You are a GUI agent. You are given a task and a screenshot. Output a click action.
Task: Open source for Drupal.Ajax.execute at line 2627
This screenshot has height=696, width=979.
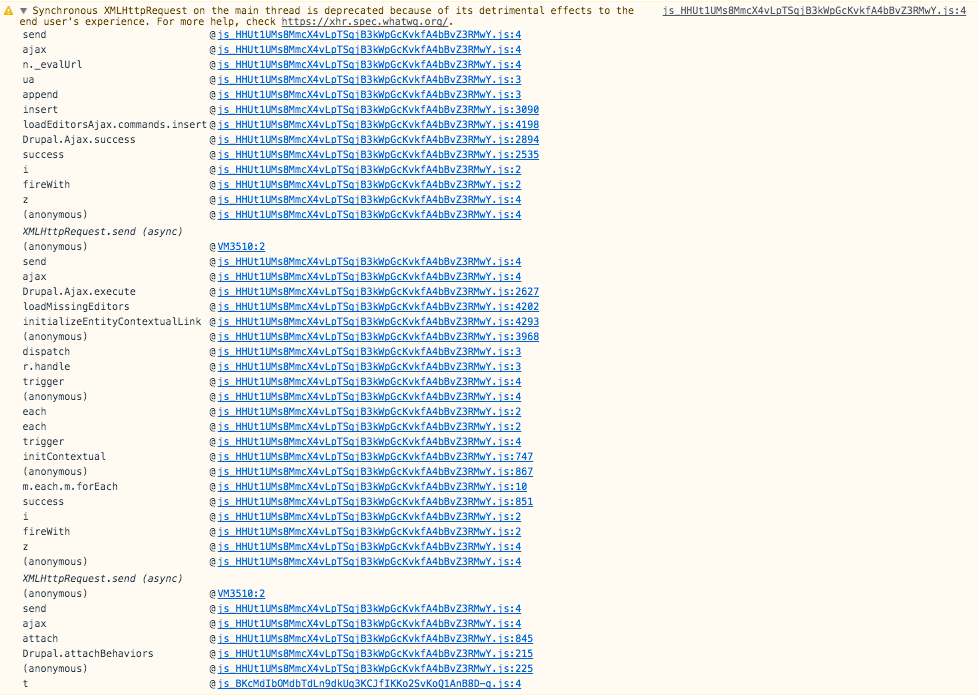(x=376, y=291)
